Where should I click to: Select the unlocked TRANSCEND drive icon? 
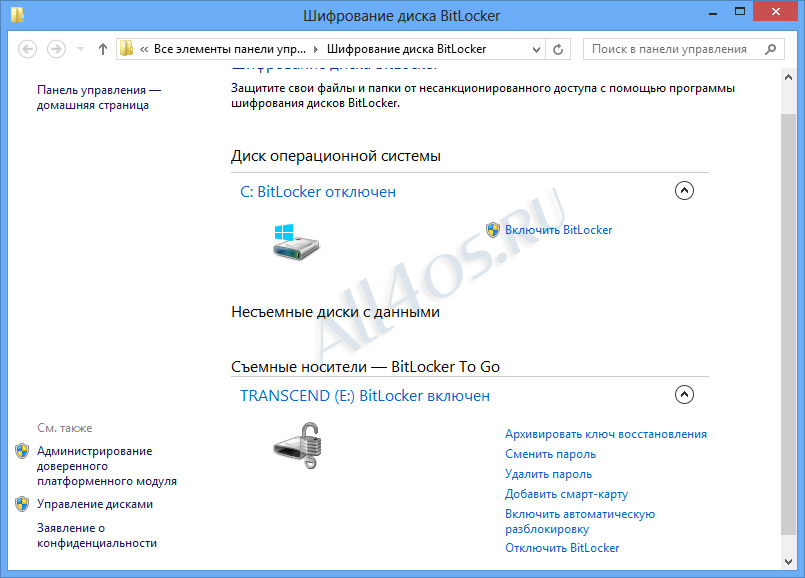[x=297, y=446]
